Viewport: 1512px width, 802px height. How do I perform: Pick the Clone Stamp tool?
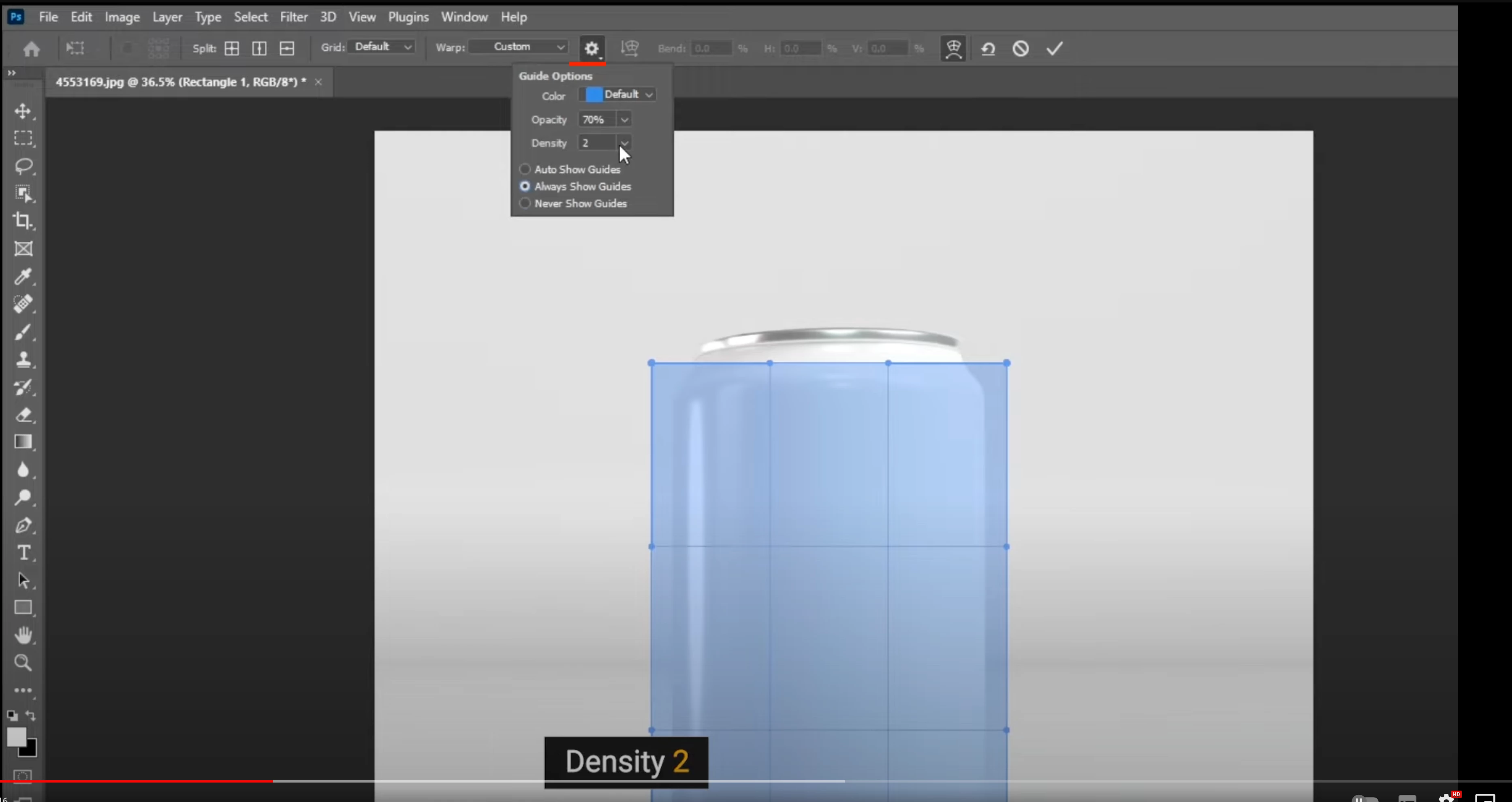23,359
